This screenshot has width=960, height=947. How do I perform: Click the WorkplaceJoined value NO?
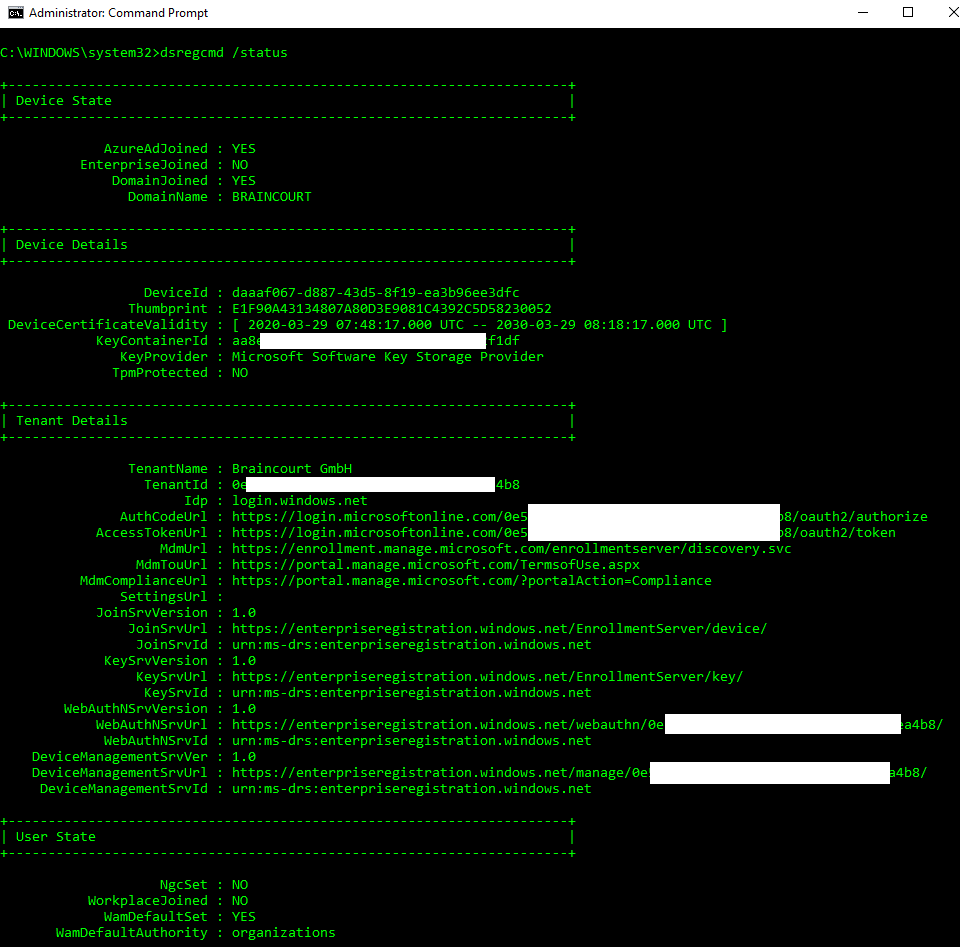point(240,900)
